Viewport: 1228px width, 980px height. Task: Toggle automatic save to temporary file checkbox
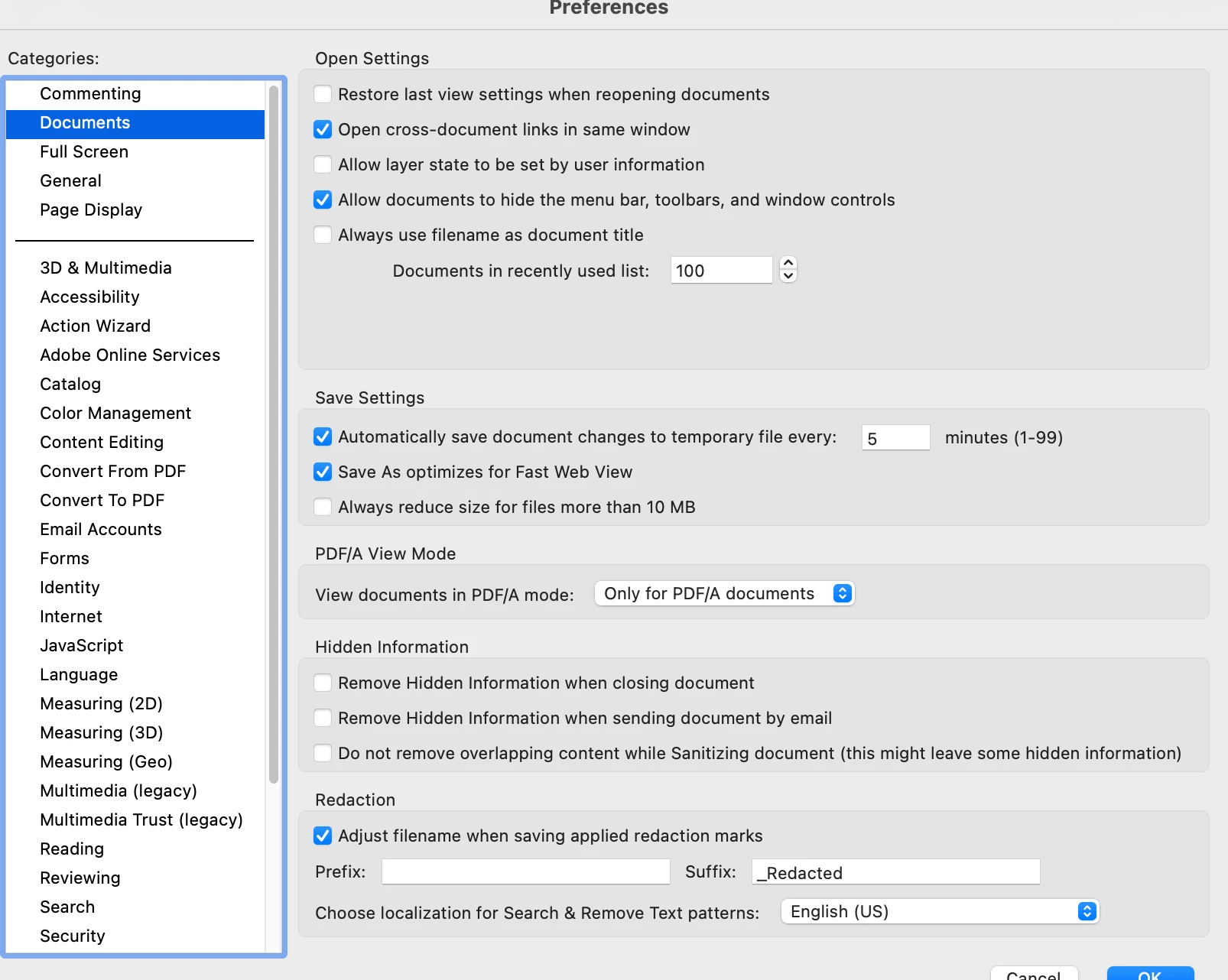click(323, 436)
